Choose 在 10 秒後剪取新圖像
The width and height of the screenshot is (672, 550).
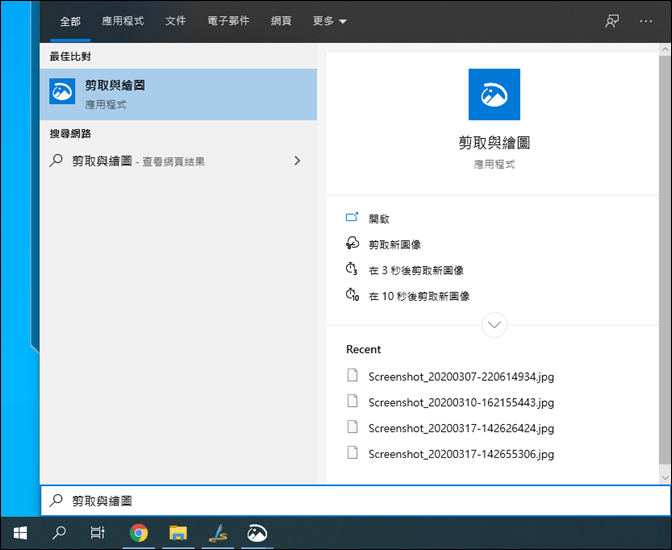pyautogui.click(x=419, y=296)
